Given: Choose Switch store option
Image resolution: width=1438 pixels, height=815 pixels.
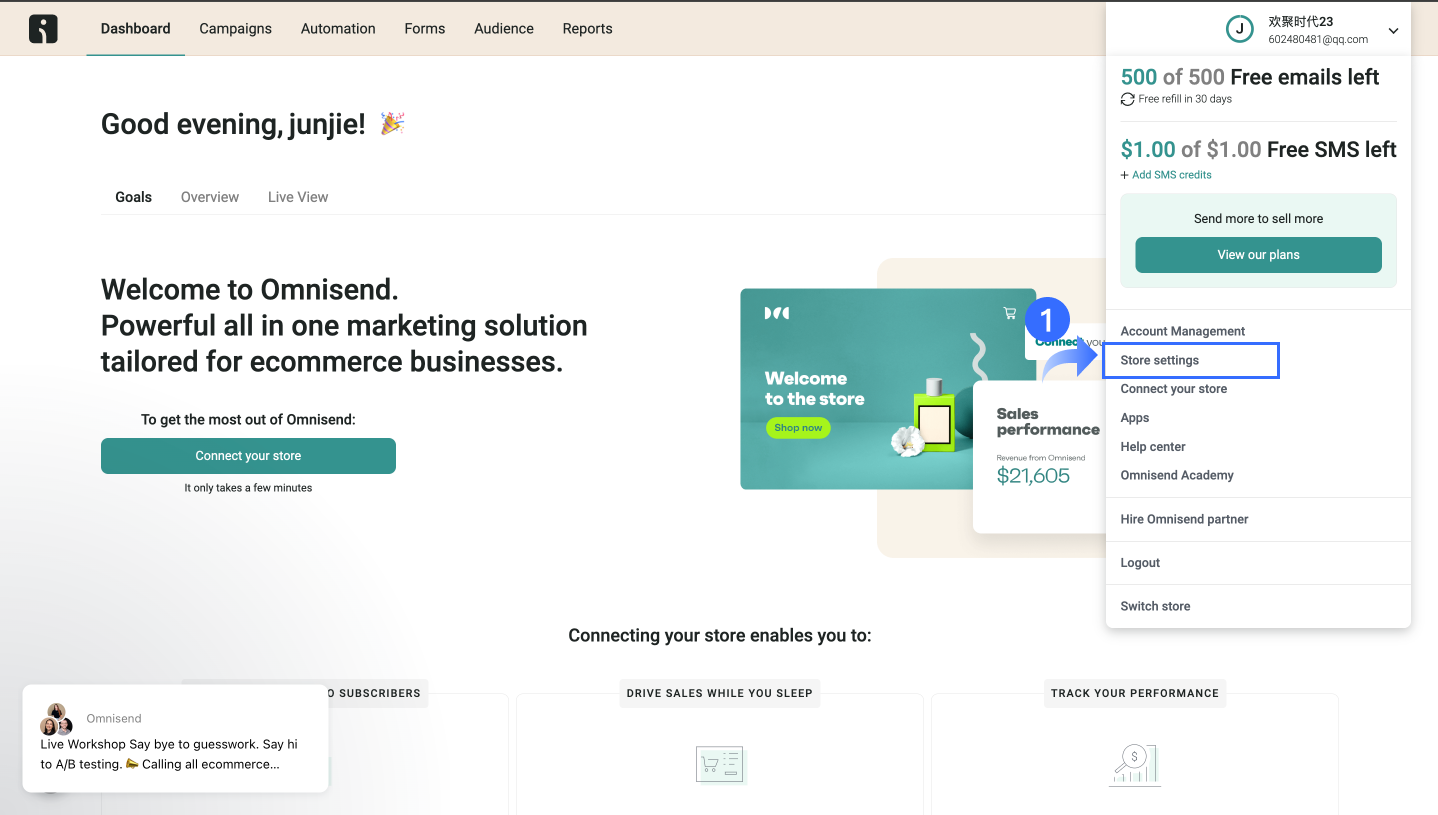Looking at the screenshot, I should pyautogui.click(x=1155, y=606).
